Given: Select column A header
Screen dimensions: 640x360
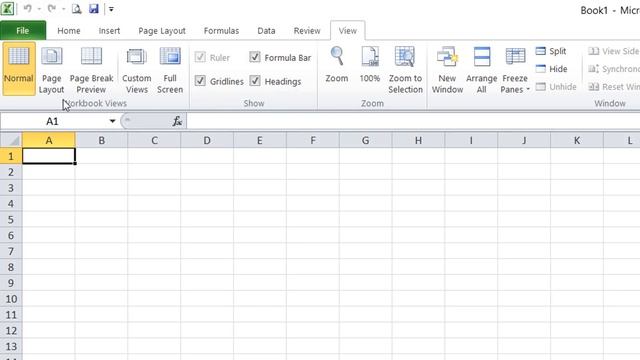Looking at the screenshot, I should pos(49,140).
